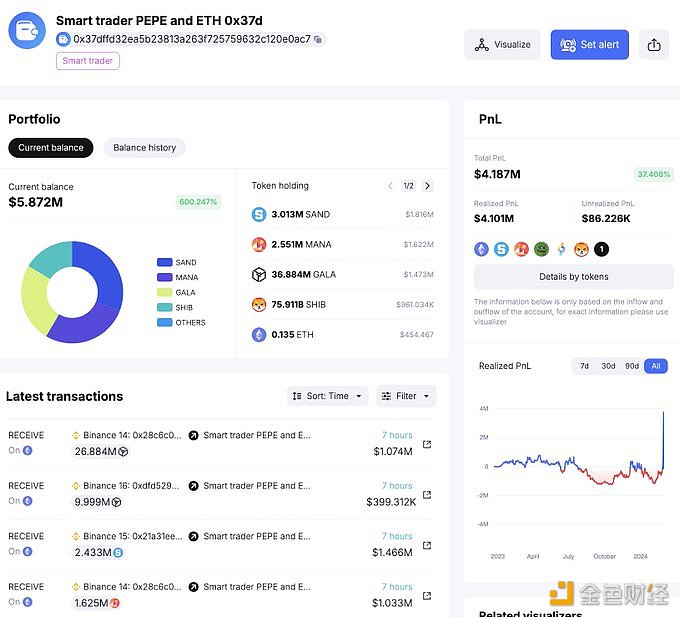680x617 pixels.
Task: Click the $5.872M current balance value
Action: [36, 202]
